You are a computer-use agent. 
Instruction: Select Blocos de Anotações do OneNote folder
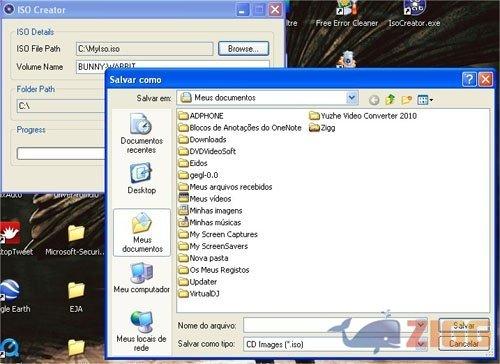[x=240, y=128]
